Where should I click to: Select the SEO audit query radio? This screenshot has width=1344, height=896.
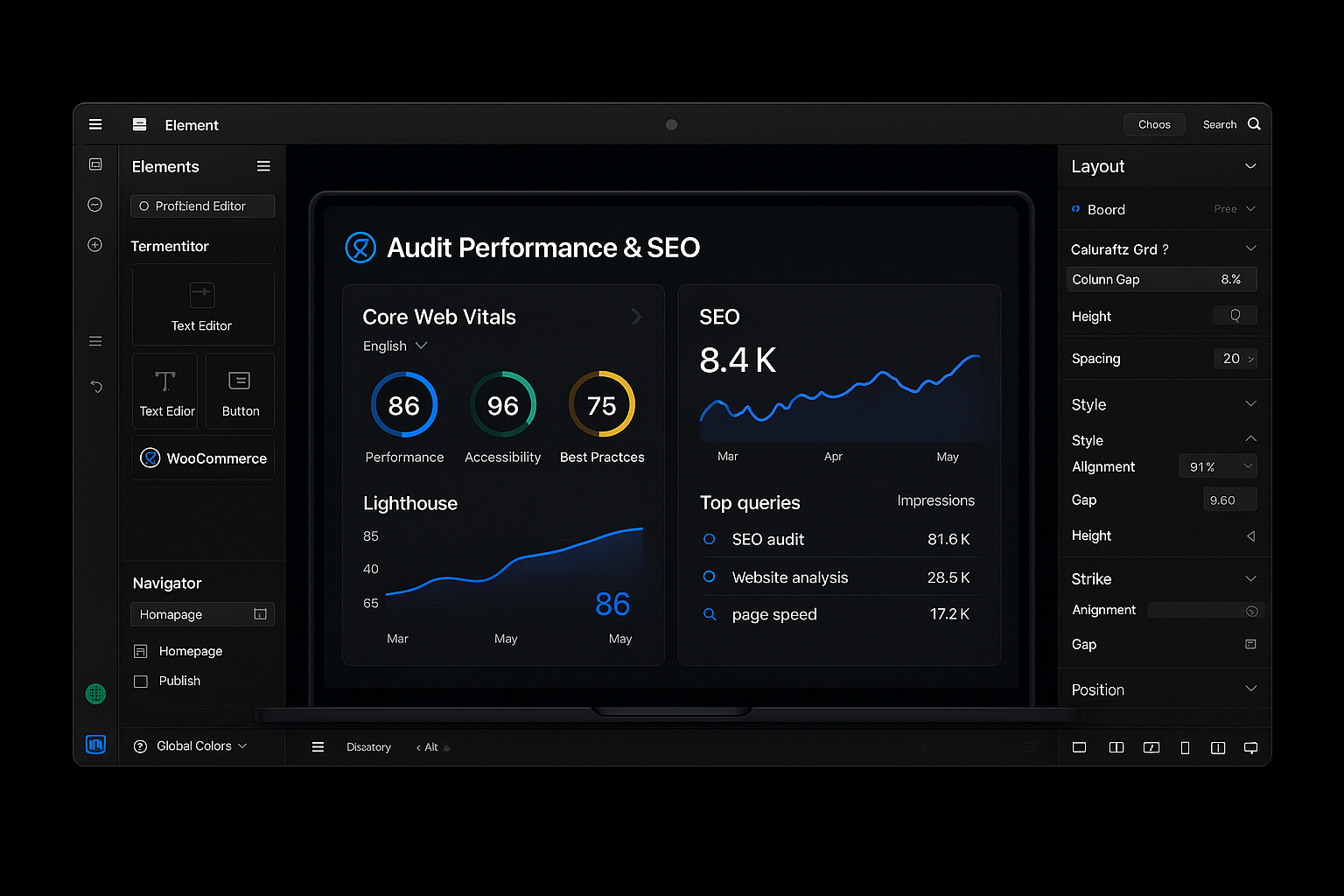[710, 539]
